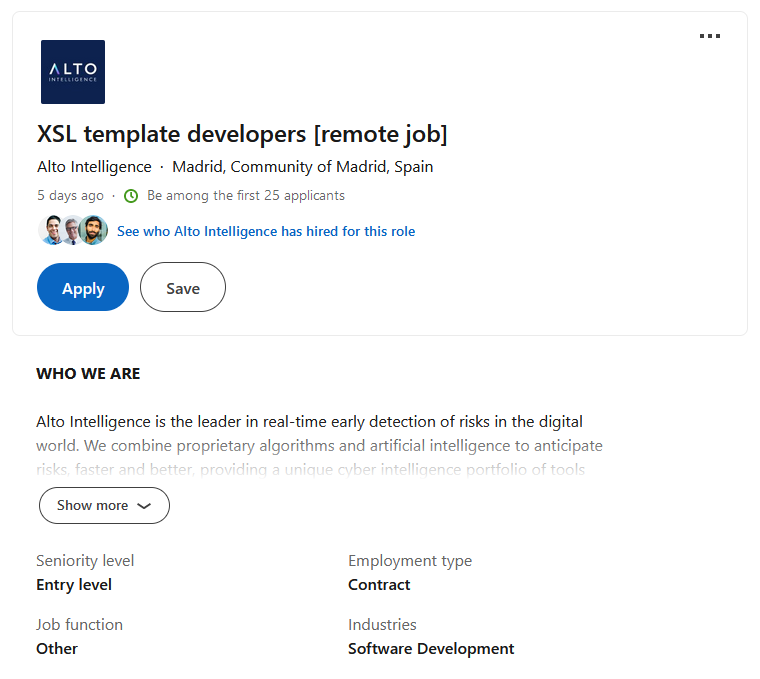Viewport: 760px width, 679px height.
Task: Click the green clock icon near applicants
Action: 130,196
